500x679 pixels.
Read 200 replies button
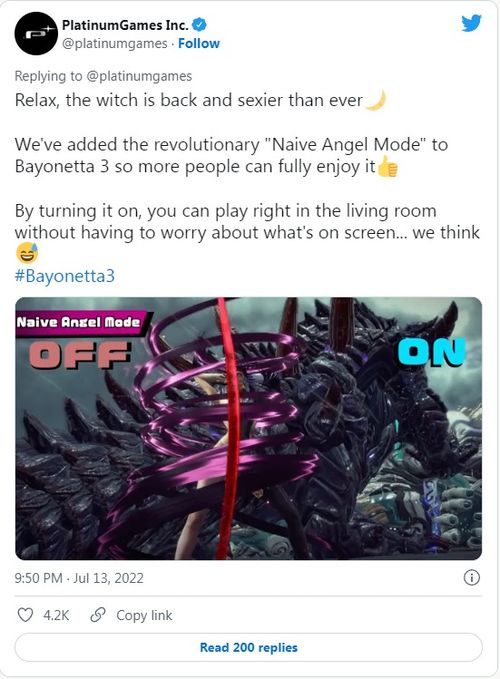248,647
